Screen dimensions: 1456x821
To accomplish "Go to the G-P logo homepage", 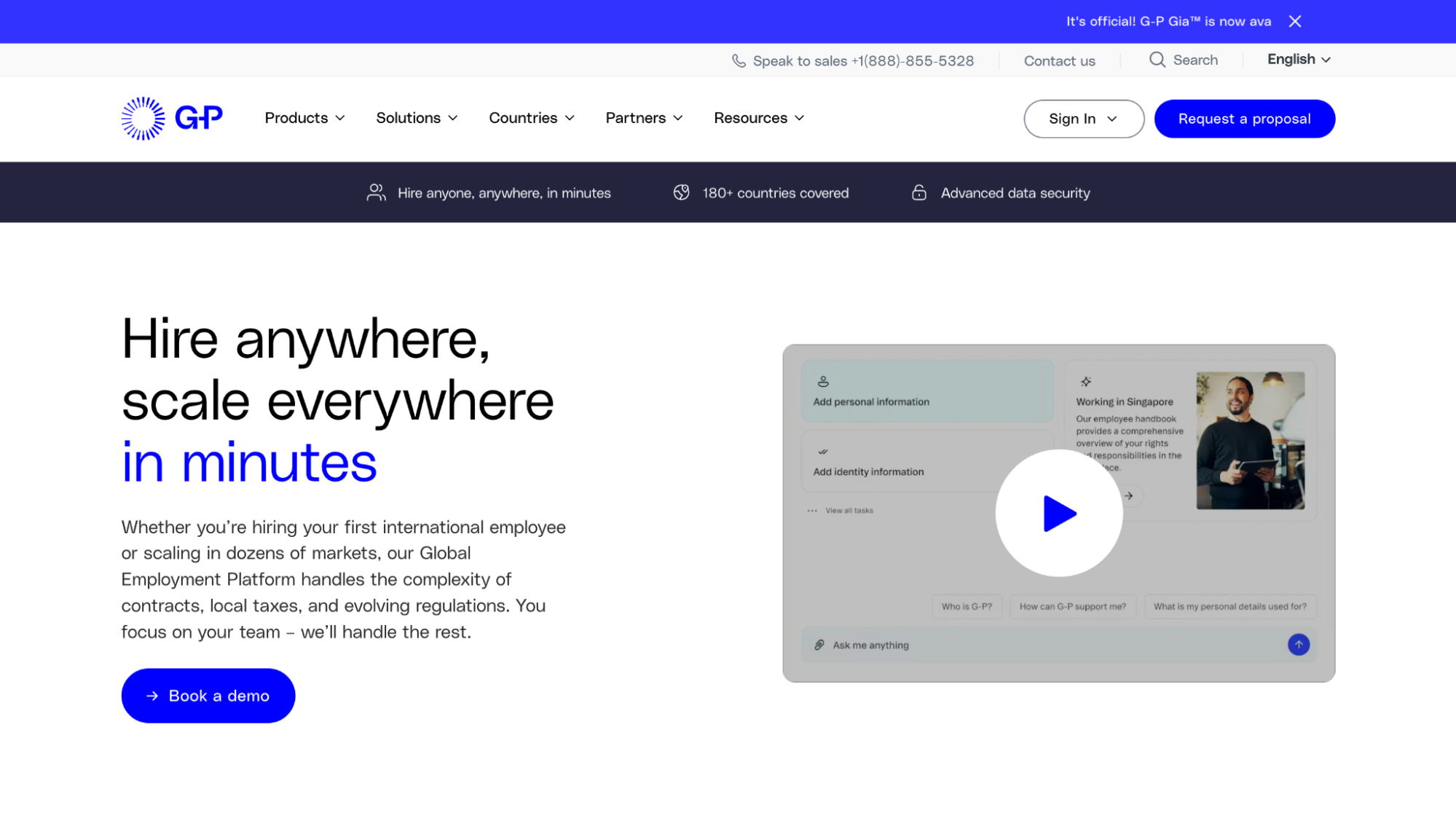I will tap(172, 118).
